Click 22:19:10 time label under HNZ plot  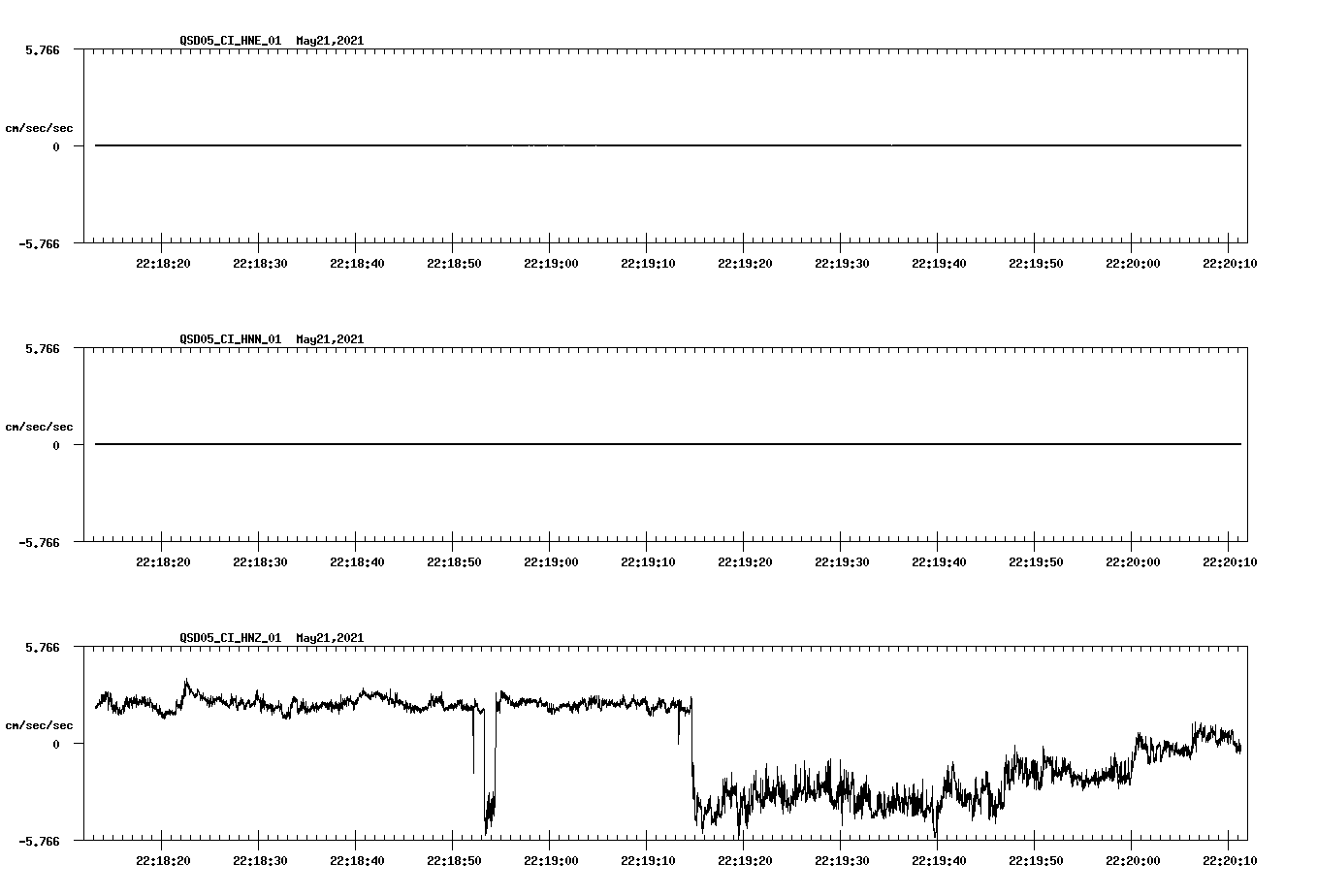coord(648,861)
